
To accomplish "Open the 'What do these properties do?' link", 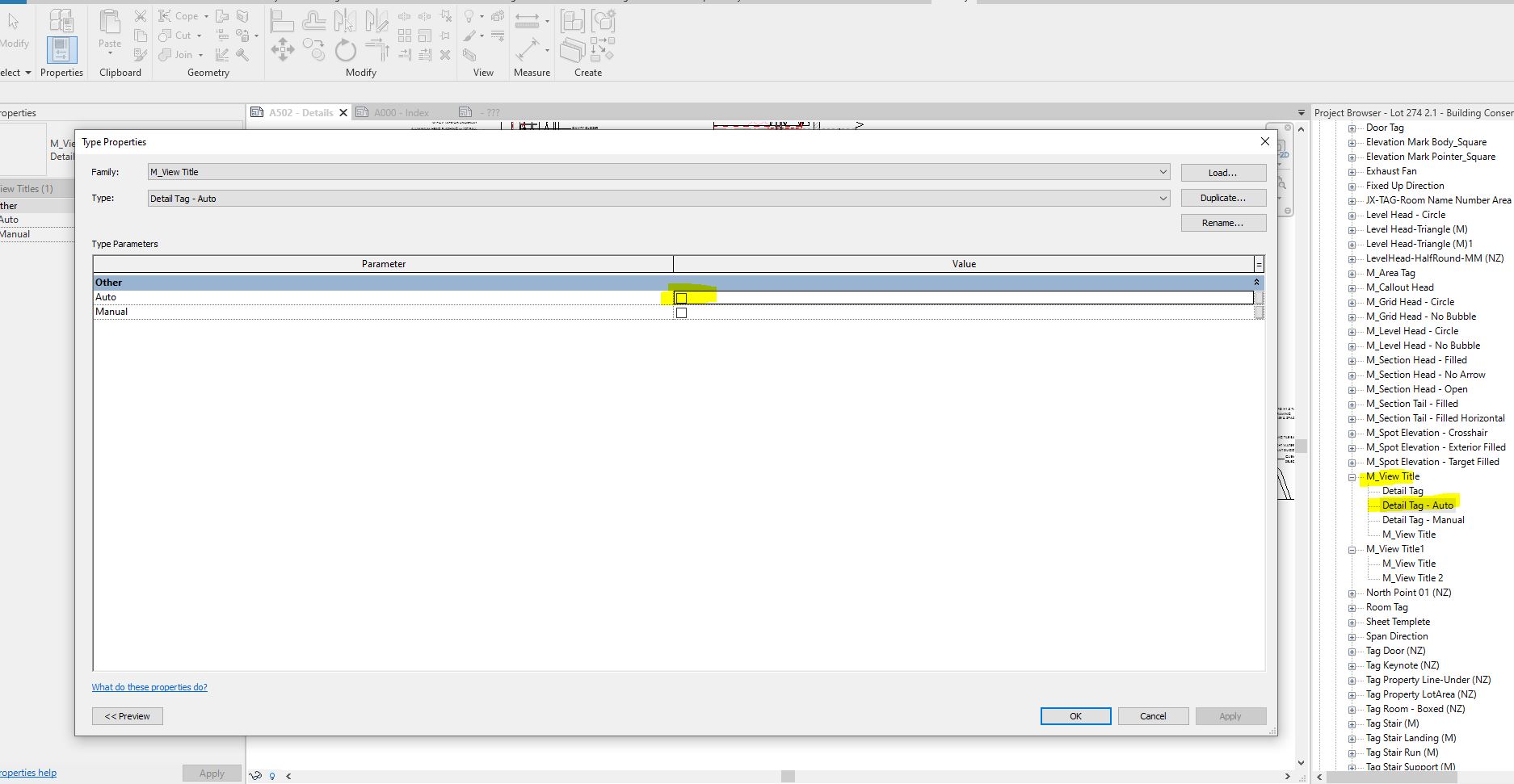I will click(x=149, y=687).
